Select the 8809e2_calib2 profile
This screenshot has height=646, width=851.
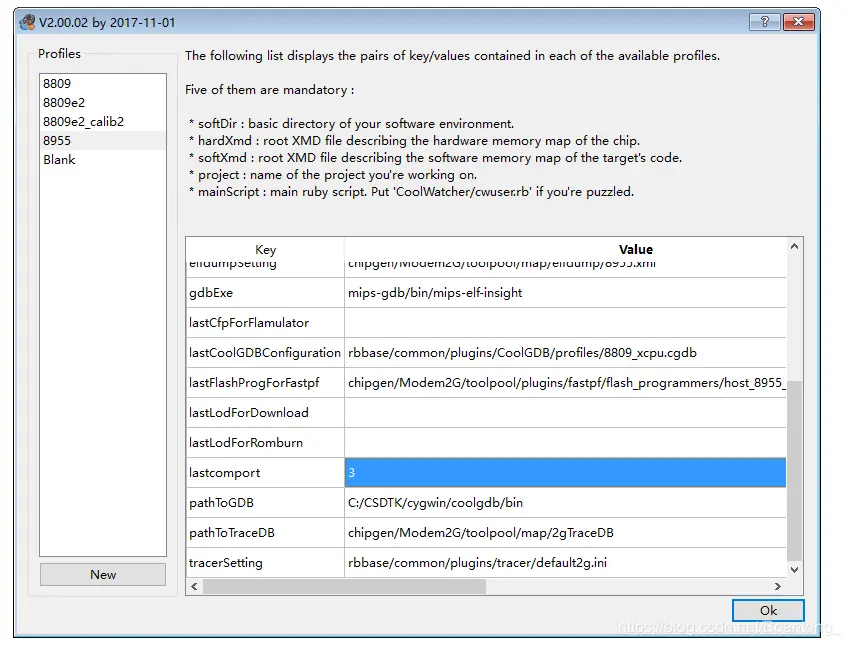click(103, 122)
